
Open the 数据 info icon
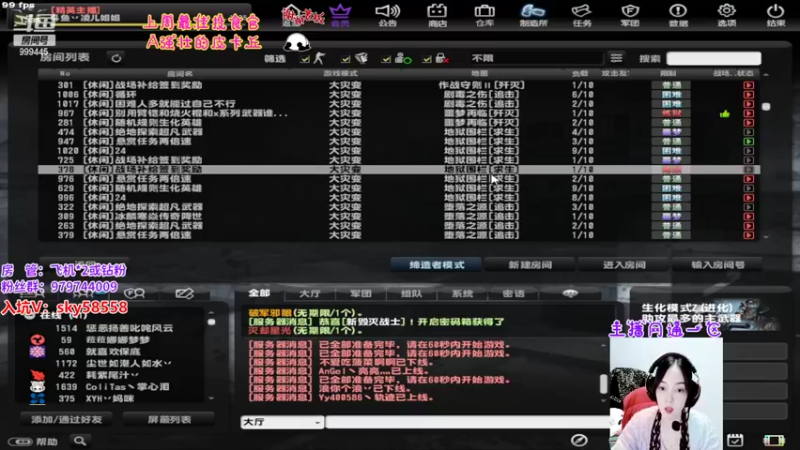click(678, 14)
